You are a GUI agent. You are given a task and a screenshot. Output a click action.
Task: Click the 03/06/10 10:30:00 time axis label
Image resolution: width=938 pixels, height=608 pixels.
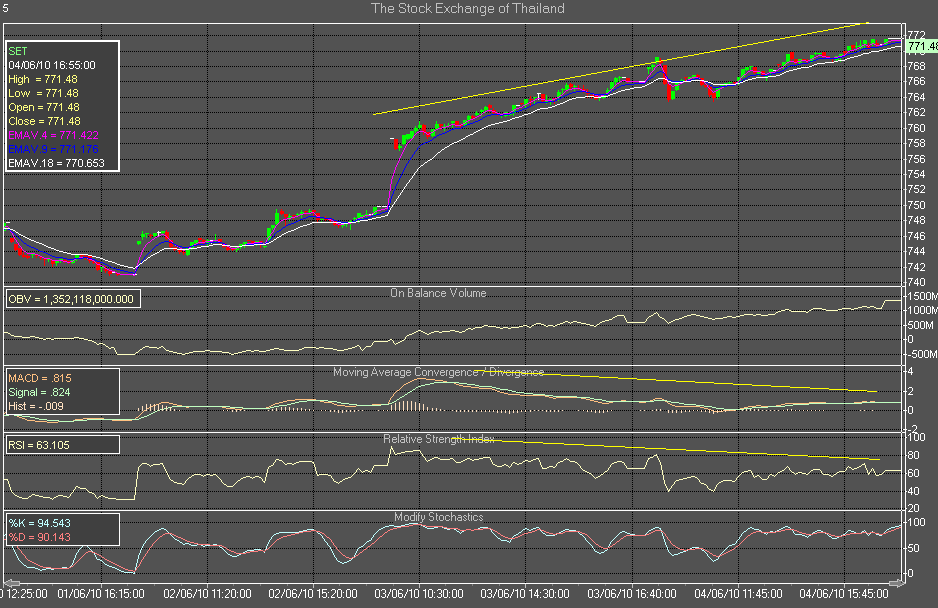click(419, 594)
